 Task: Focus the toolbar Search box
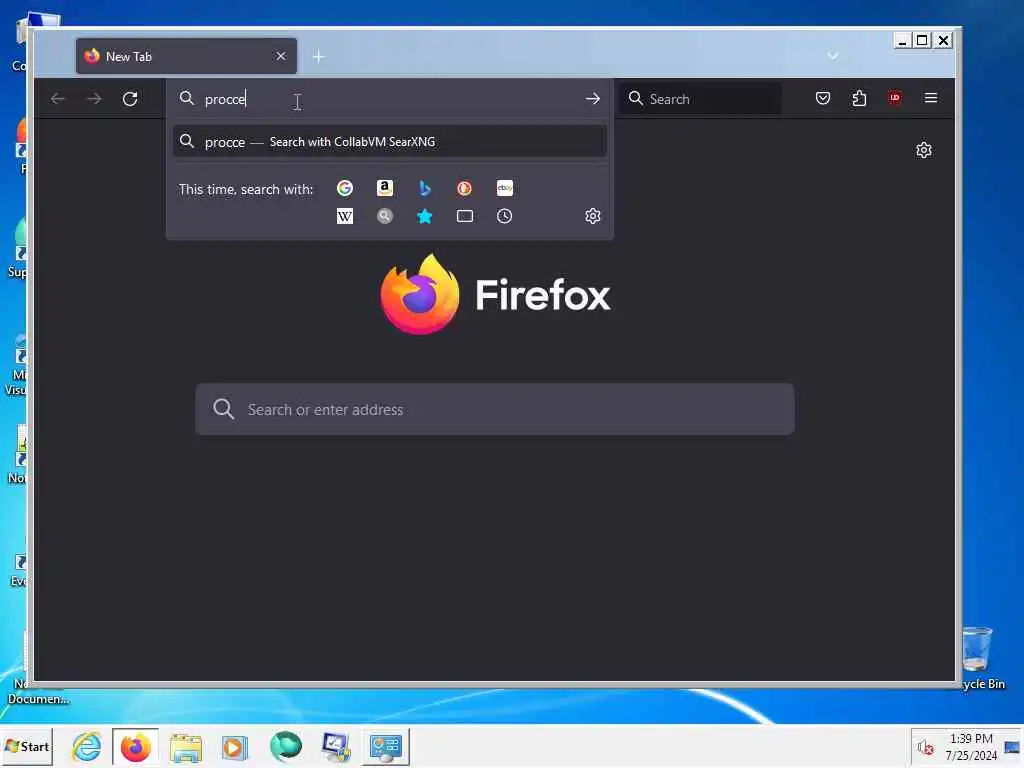click(x=700, y=99)
